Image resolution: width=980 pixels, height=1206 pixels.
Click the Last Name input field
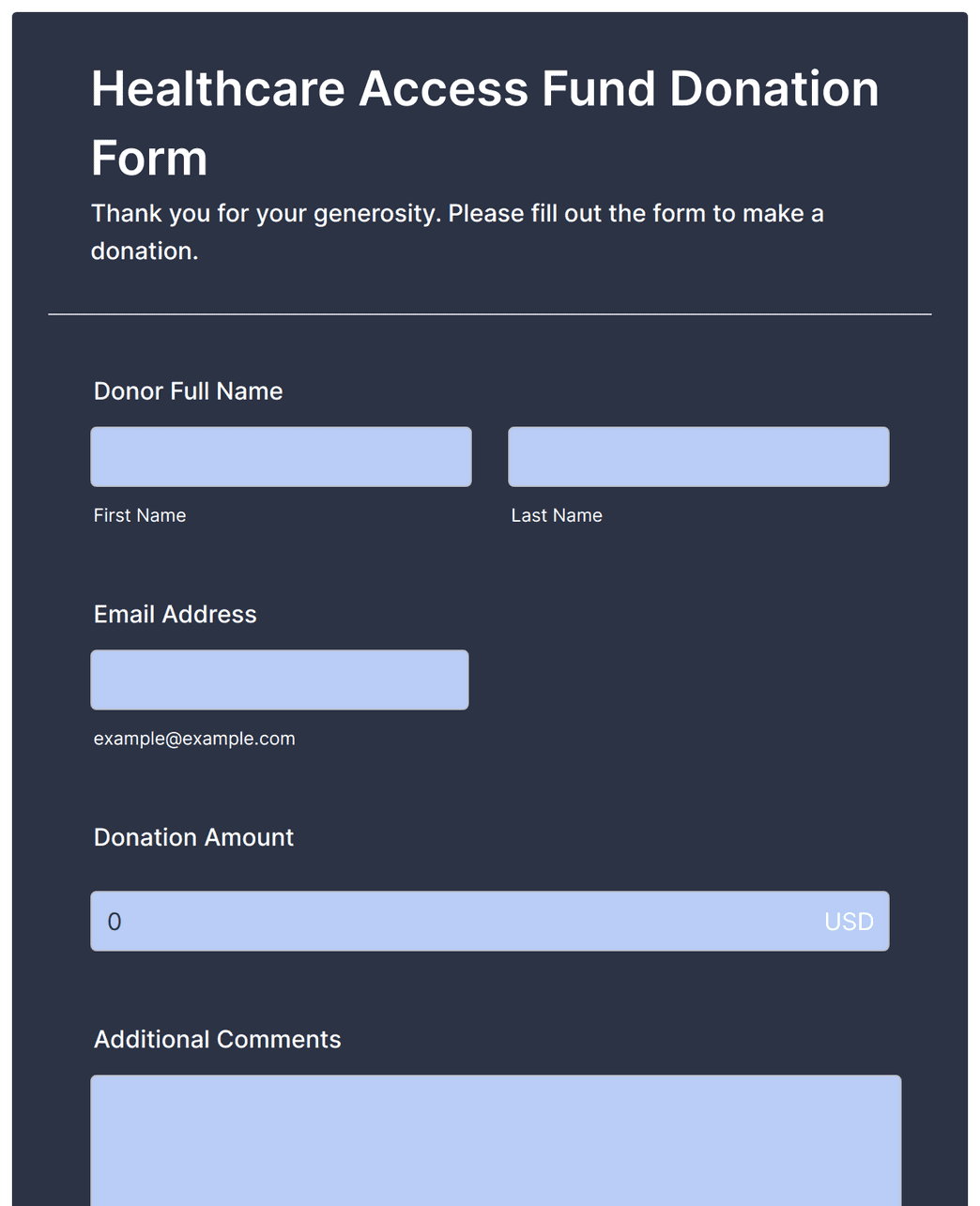(698, 457)
